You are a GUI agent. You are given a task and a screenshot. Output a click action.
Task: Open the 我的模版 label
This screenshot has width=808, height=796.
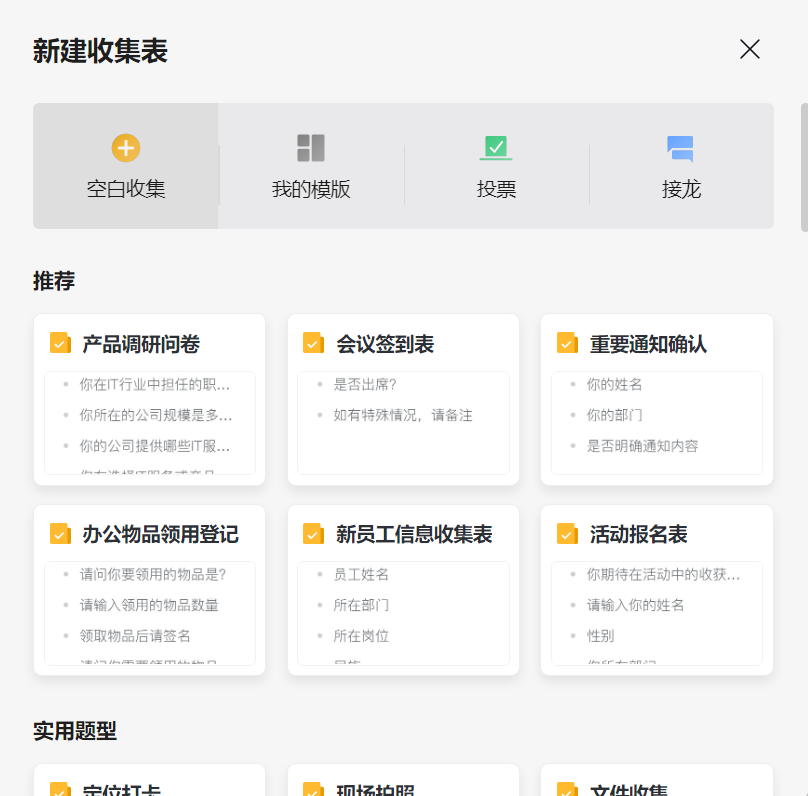click(311, 189)
